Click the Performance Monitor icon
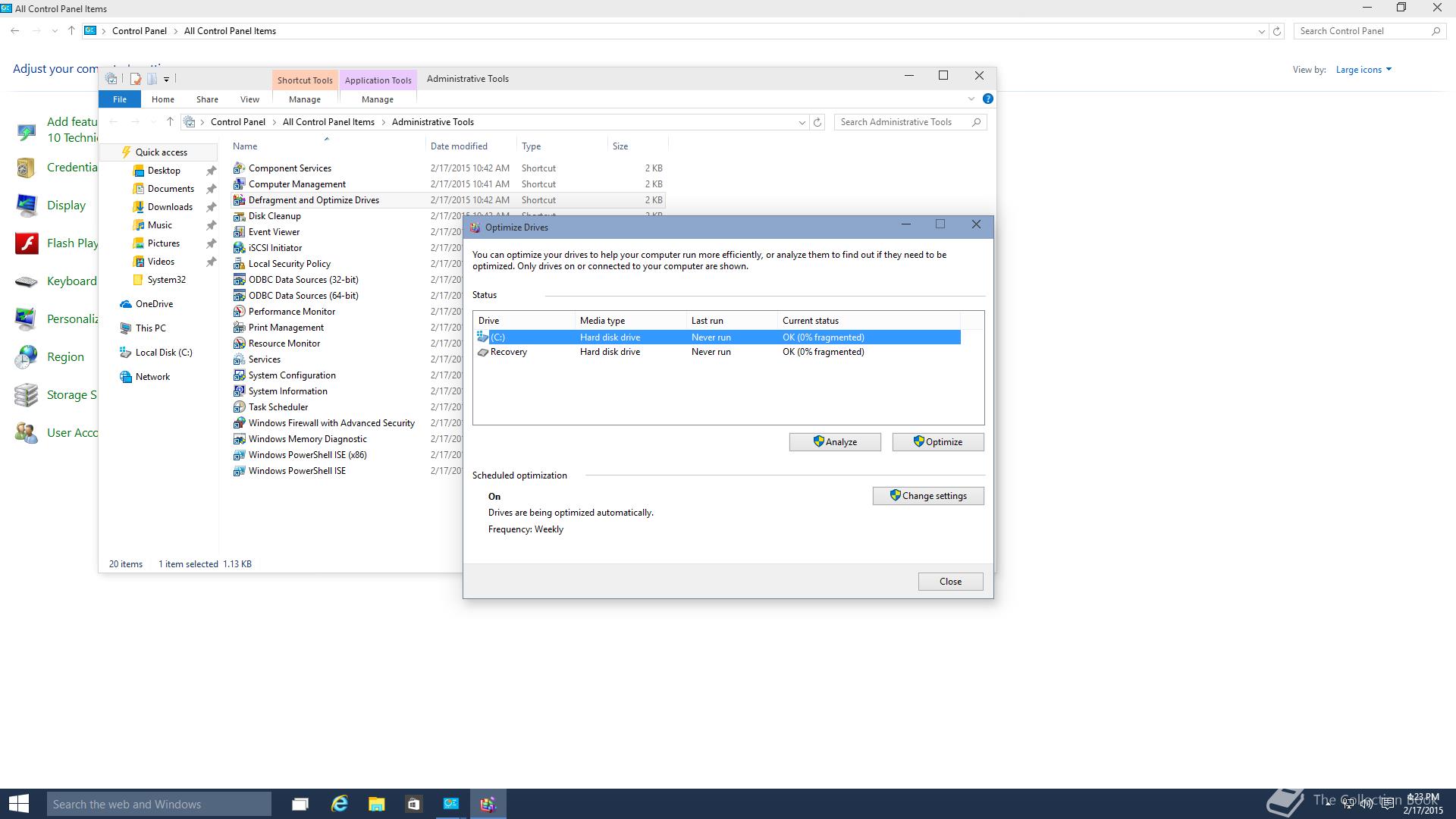This screenshot has height=819, width=1456. (239, 312)
